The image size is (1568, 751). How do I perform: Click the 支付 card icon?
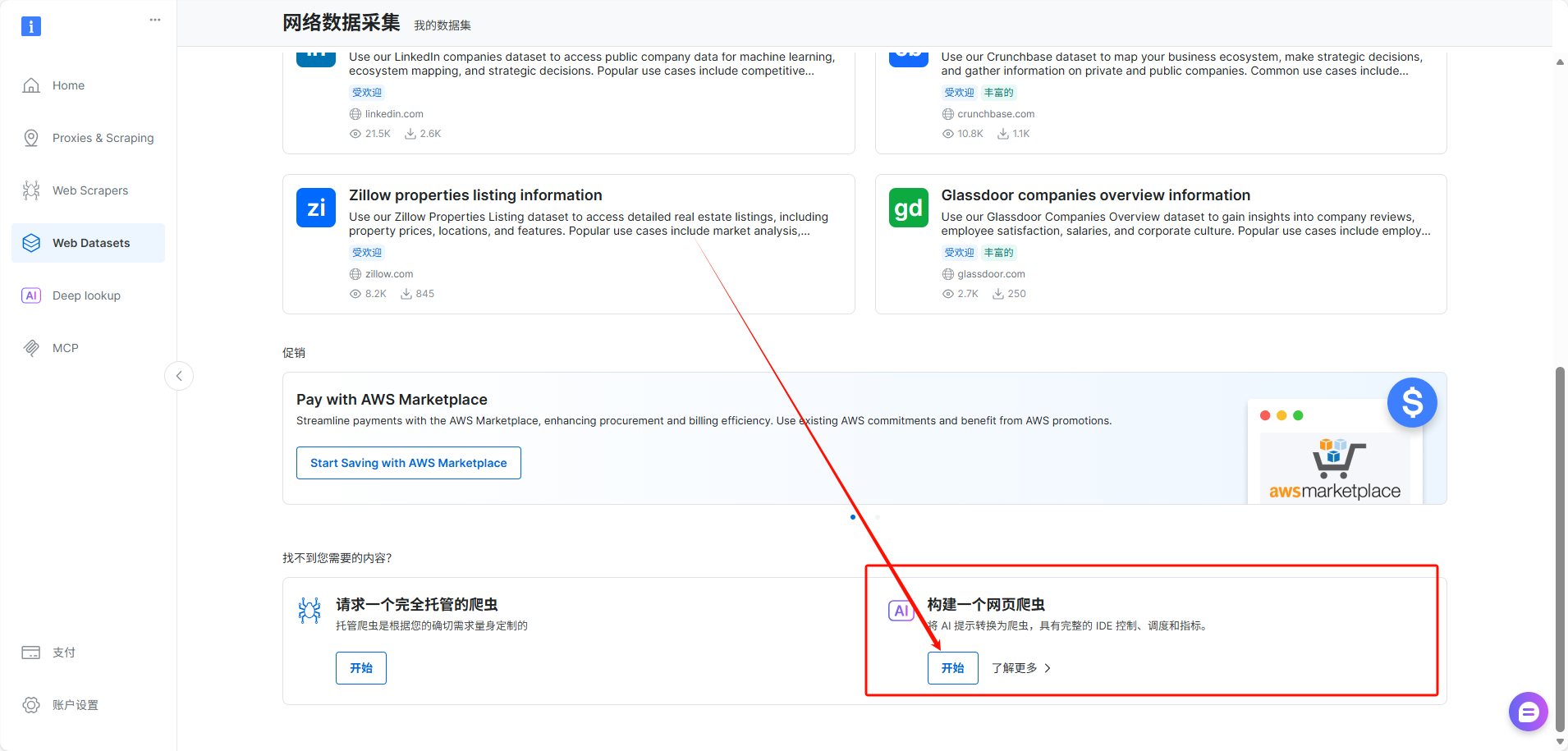tap(31, 653)
